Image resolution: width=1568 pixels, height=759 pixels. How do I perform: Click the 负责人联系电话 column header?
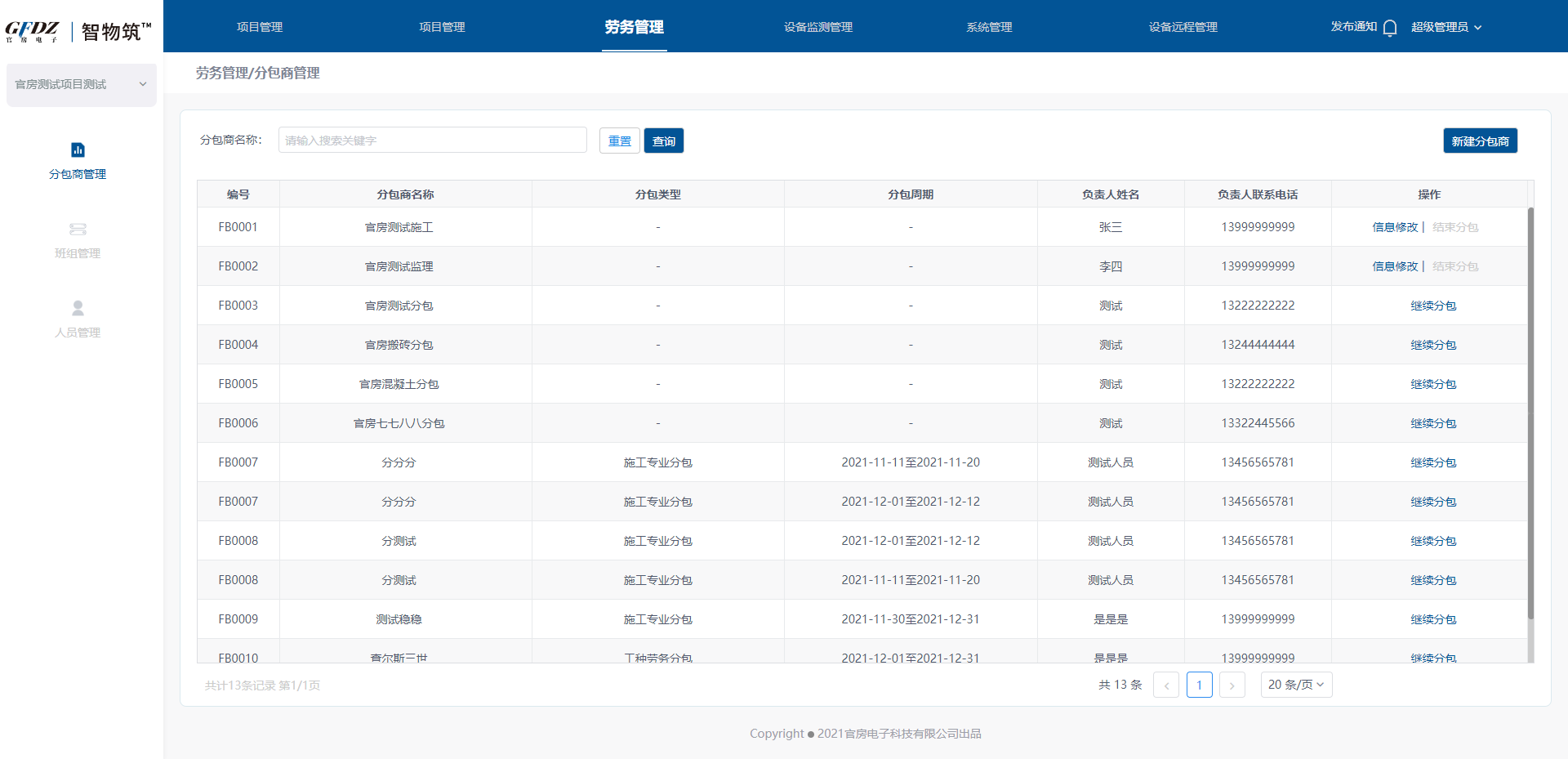1258,194
